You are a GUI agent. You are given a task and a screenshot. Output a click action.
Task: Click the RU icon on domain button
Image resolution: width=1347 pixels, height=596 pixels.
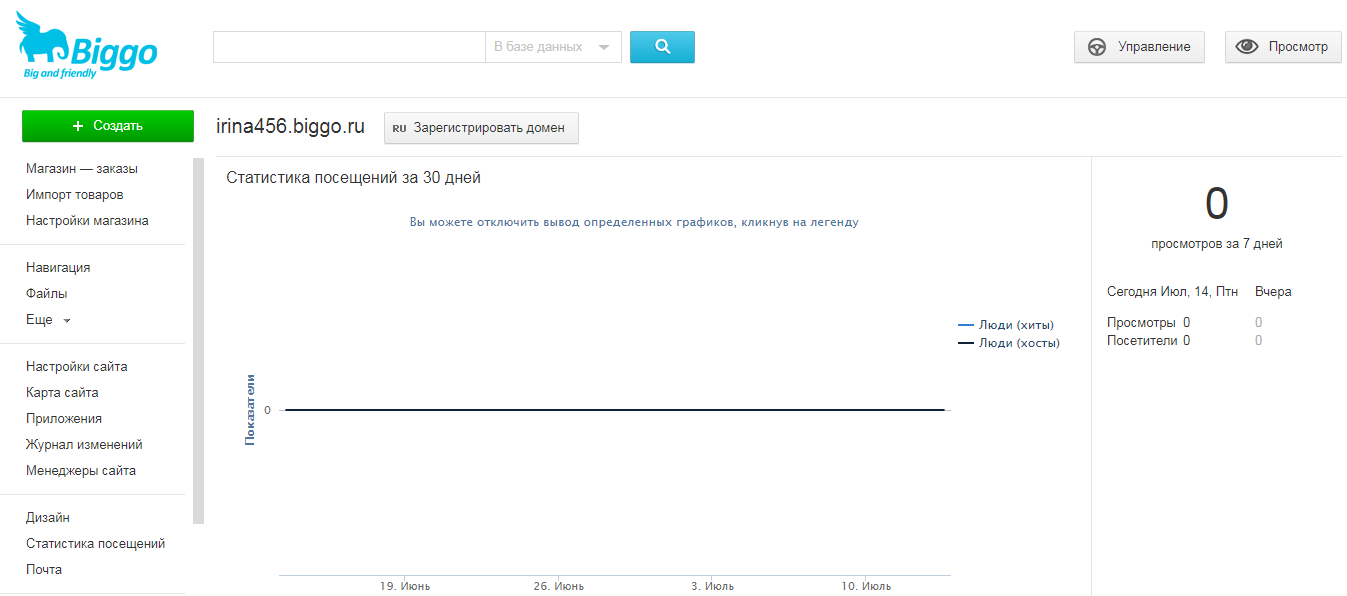point(399,129)
